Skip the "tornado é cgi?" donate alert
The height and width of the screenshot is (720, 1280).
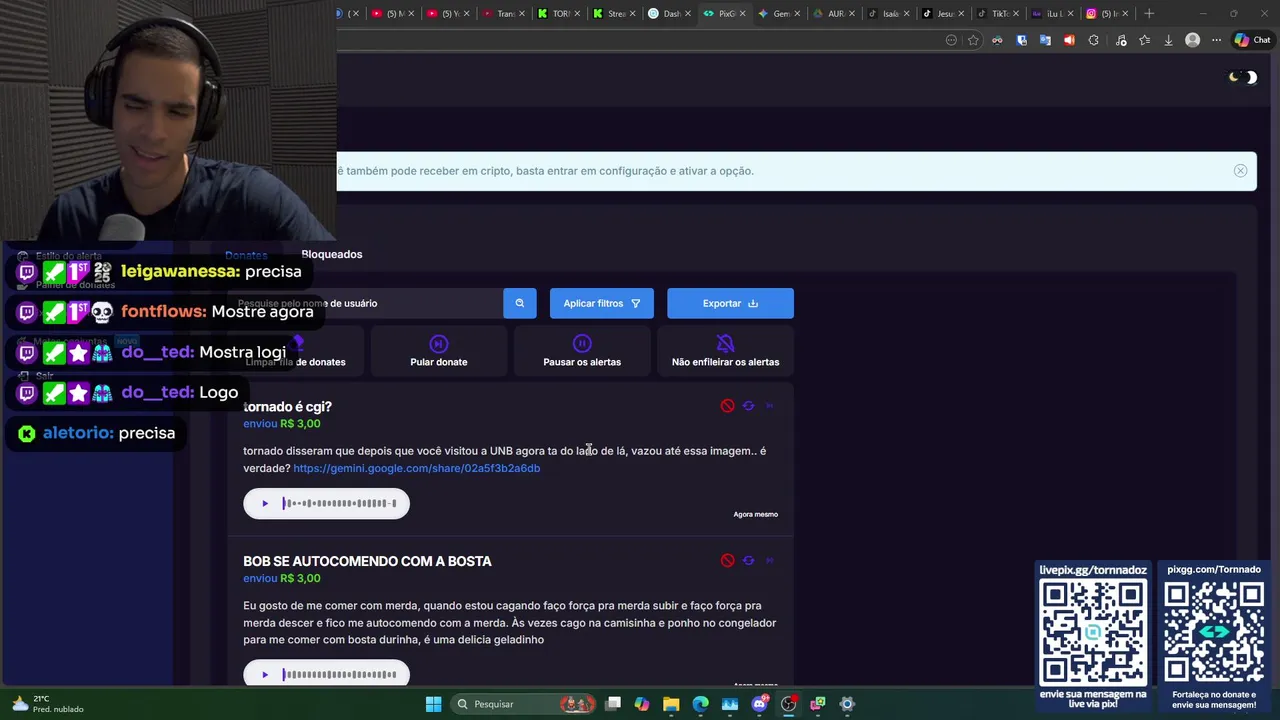point(769,406)
